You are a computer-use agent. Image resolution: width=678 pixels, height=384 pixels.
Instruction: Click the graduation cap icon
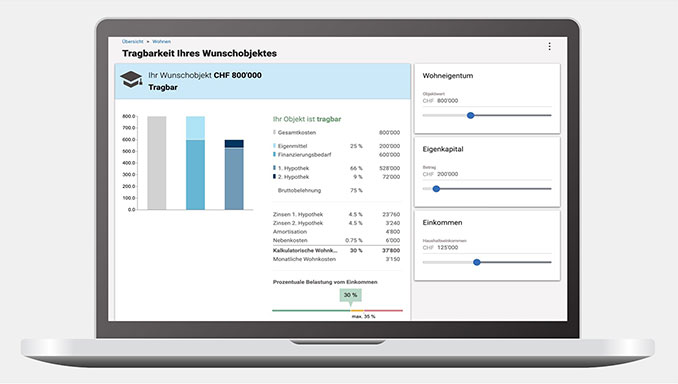pos(131,80)
